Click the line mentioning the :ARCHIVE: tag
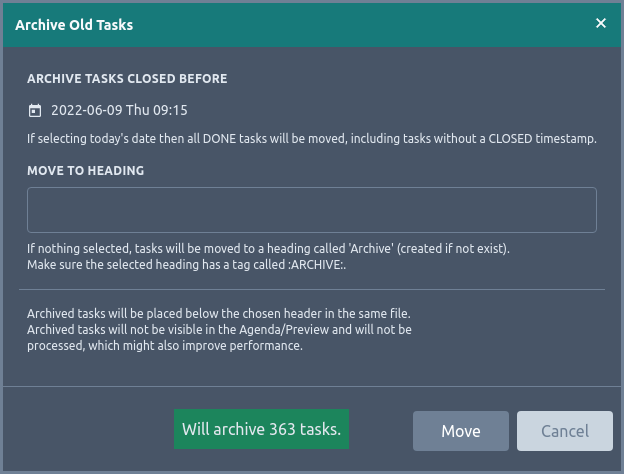Screen dimensions: 624x474 coord(186,265)
